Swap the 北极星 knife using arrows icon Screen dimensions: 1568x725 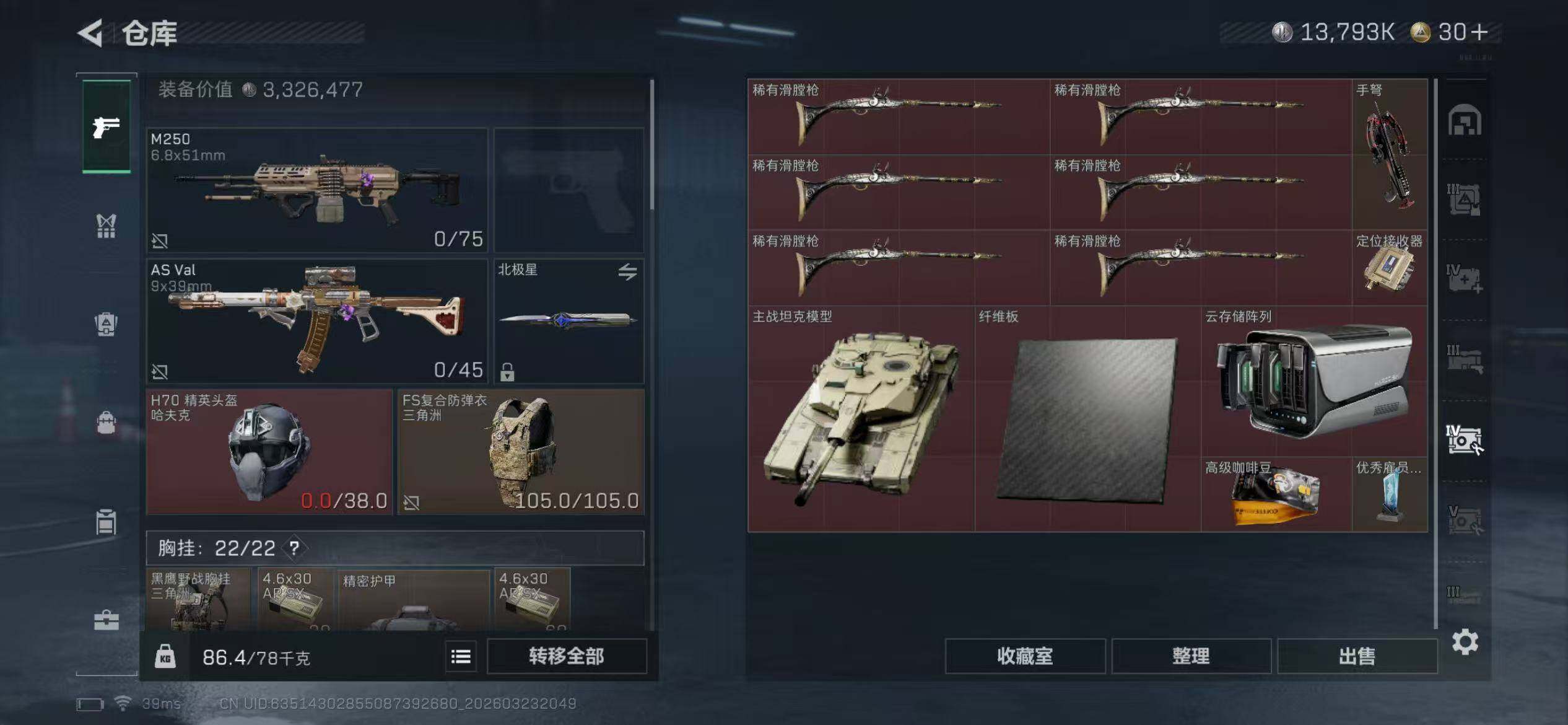(x=627, y=271)
